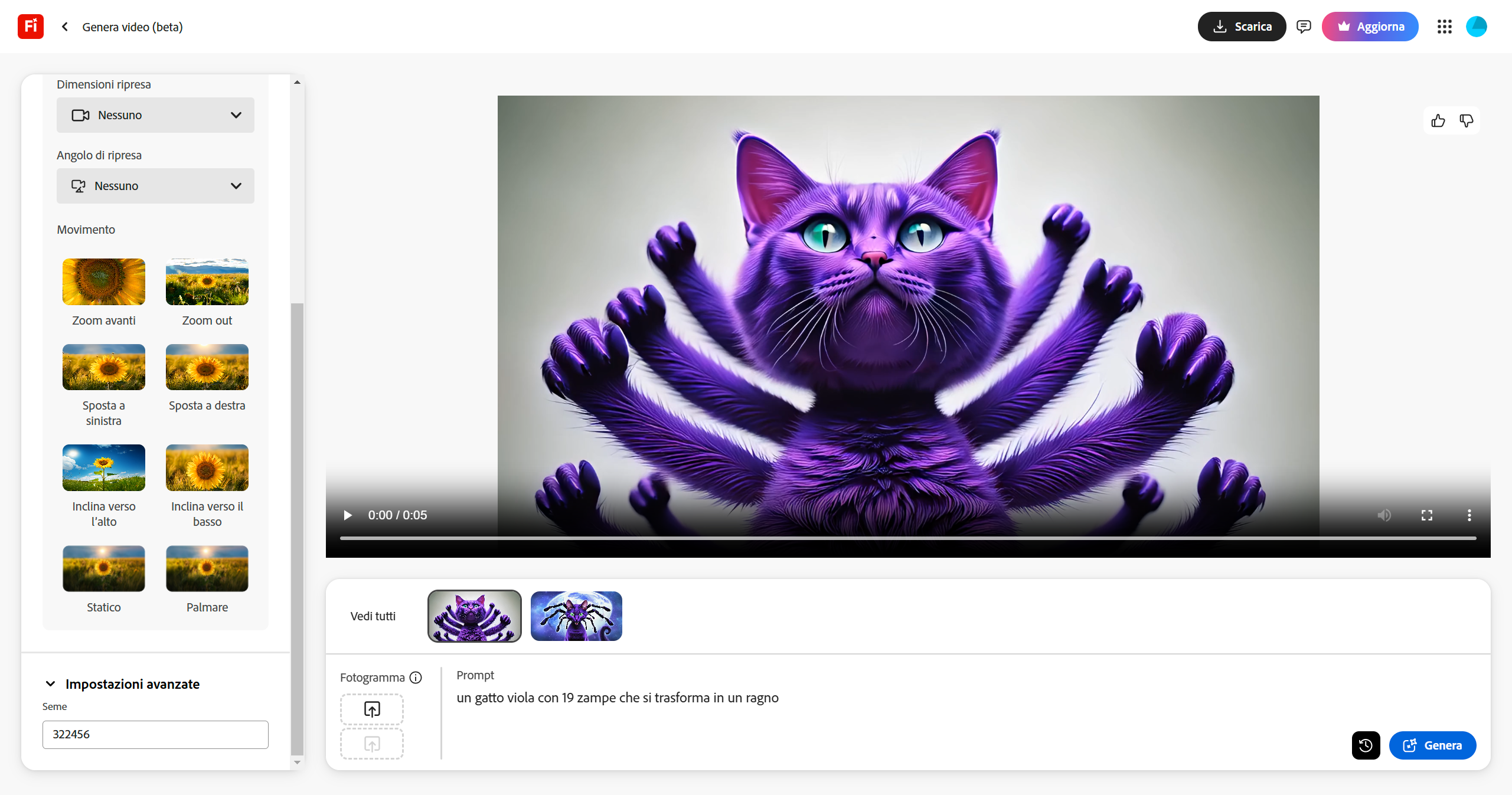Screen dimensions: 1512x795
Task: Upload first frame image (Fotogramma)
Action: (372, 709)
